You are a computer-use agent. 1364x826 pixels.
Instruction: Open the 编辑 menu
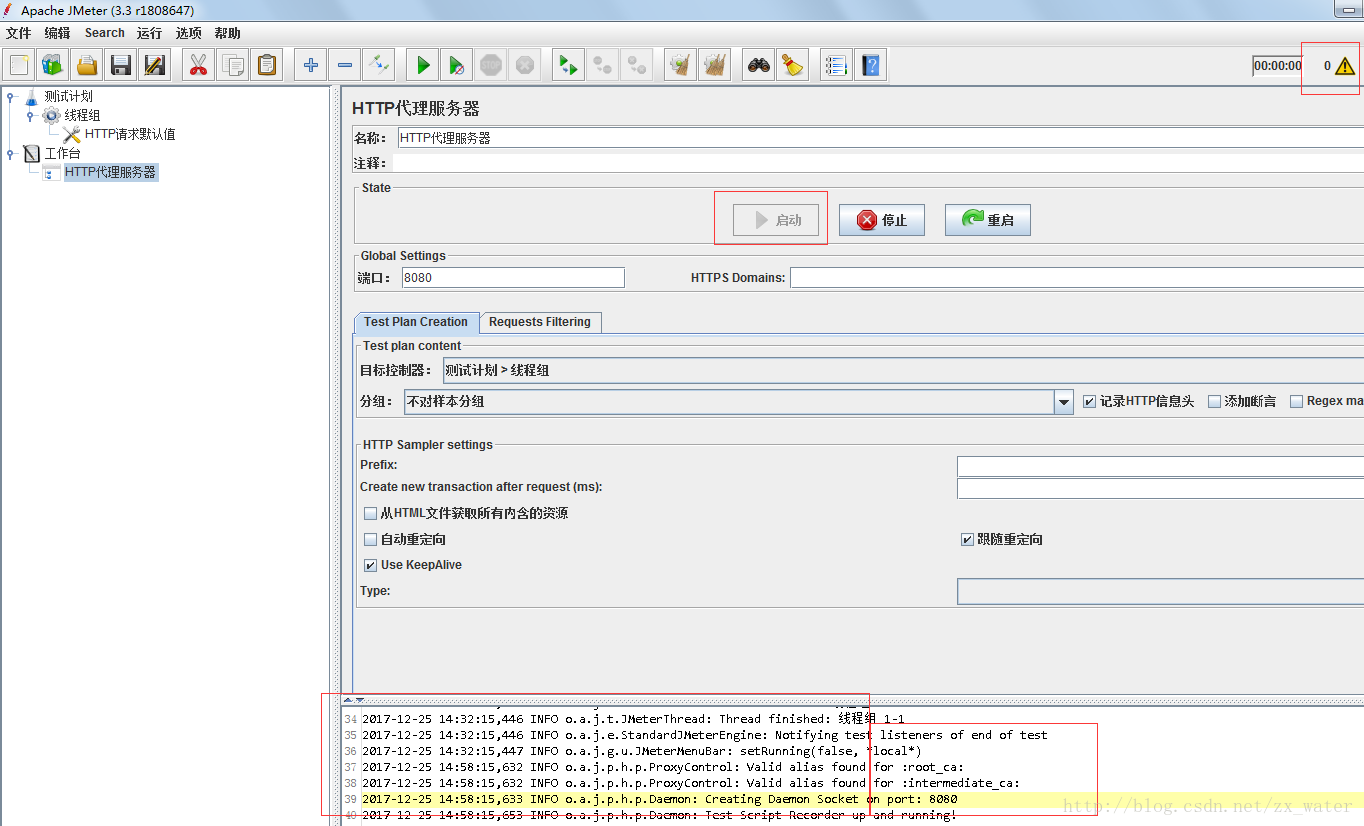tap(57, 33)
